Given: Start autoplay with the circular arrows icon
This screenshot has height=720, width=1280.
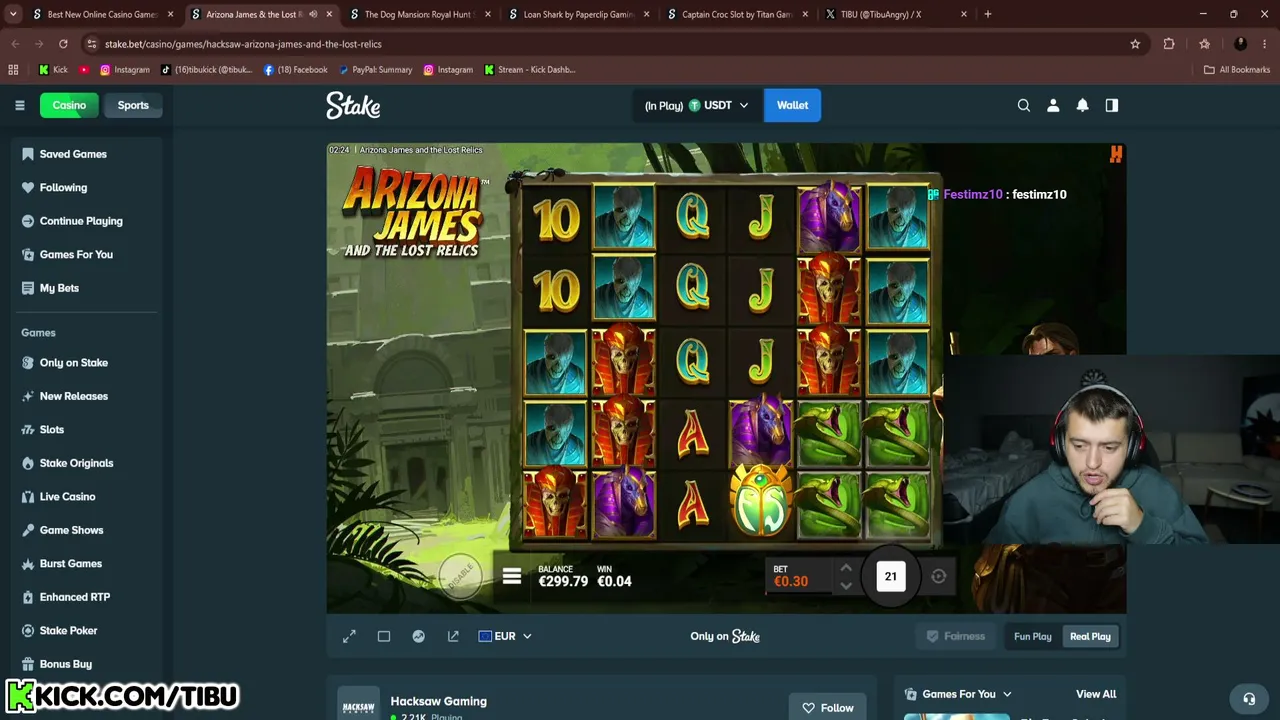Looking at the screenshot, I should [x=938, y=576].
